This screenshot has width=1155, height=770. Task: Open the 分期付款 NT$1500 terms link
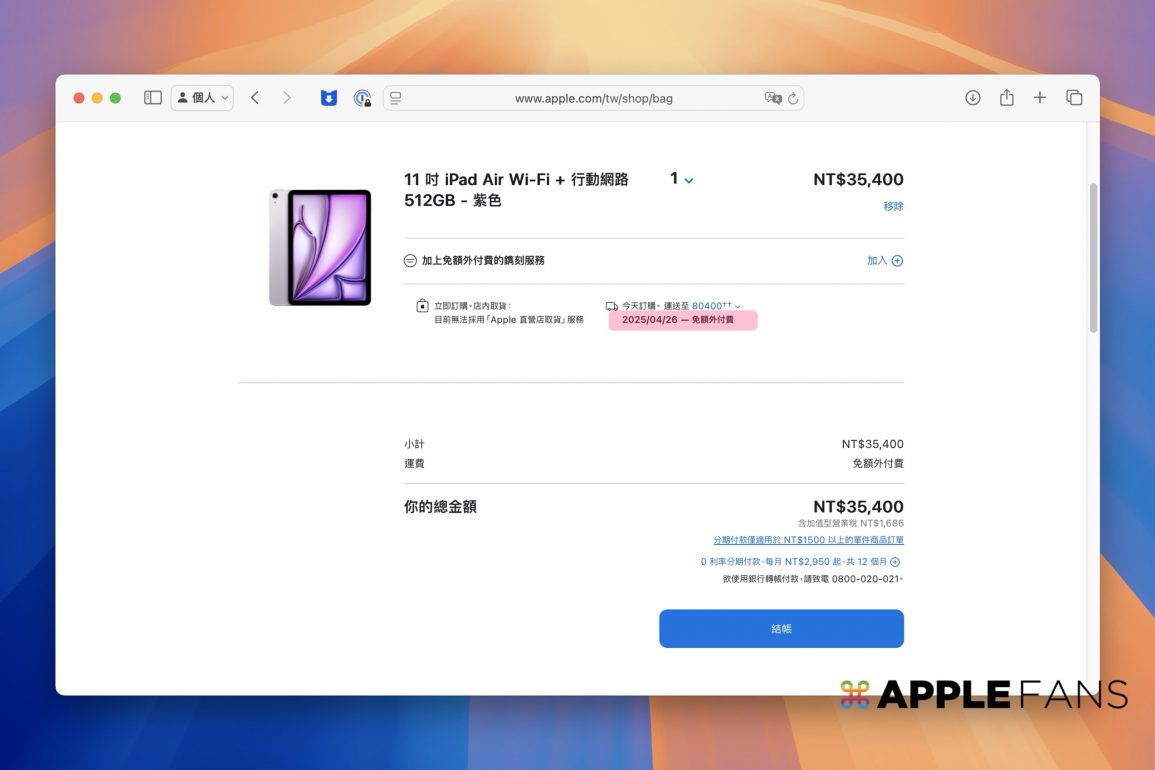tap(808, 540)
